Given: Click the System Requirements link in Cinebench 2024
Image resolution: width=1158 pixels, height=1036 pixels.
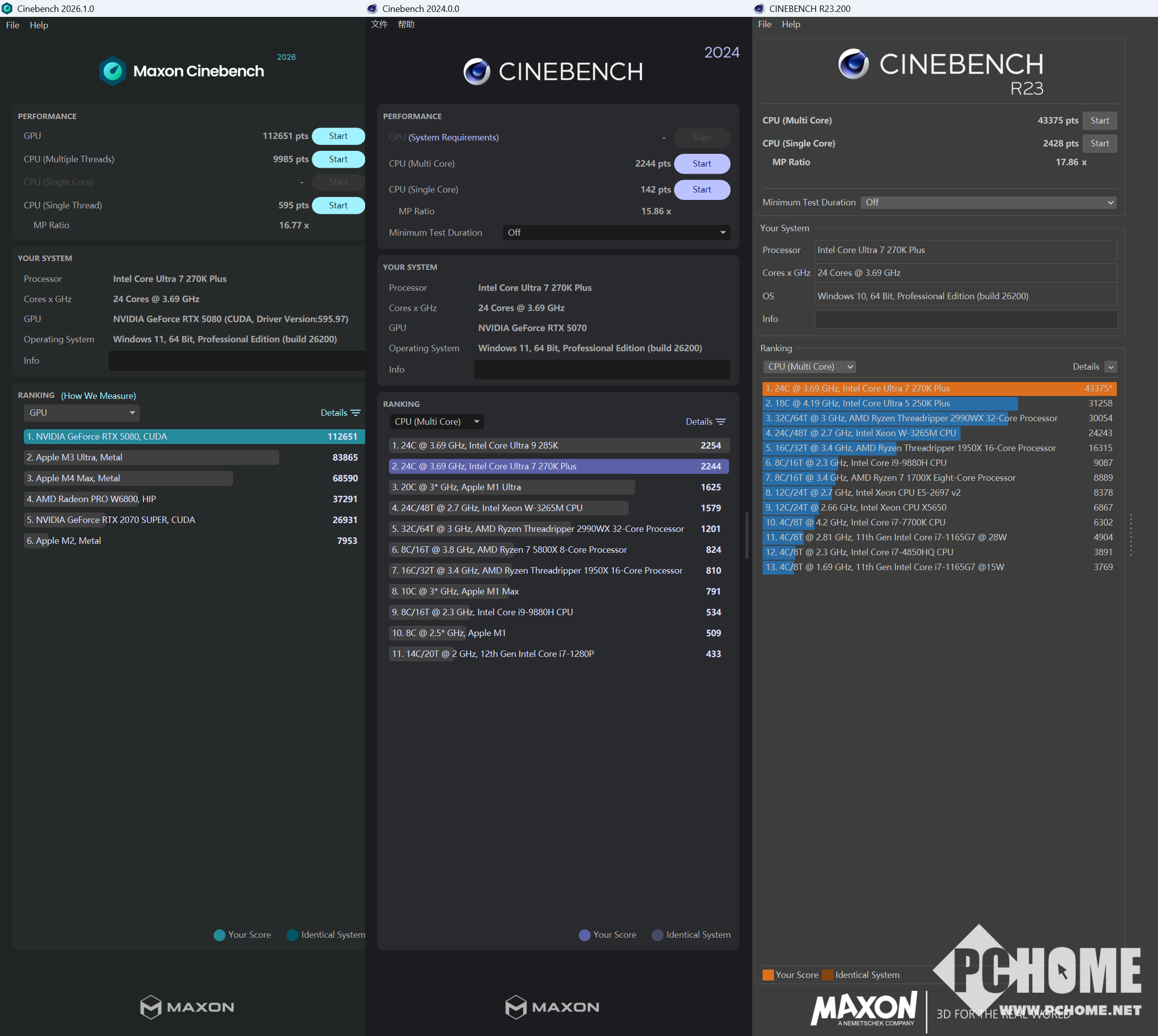Looking at the screenshot, I should pyautogui.click(x=453, y=137).
